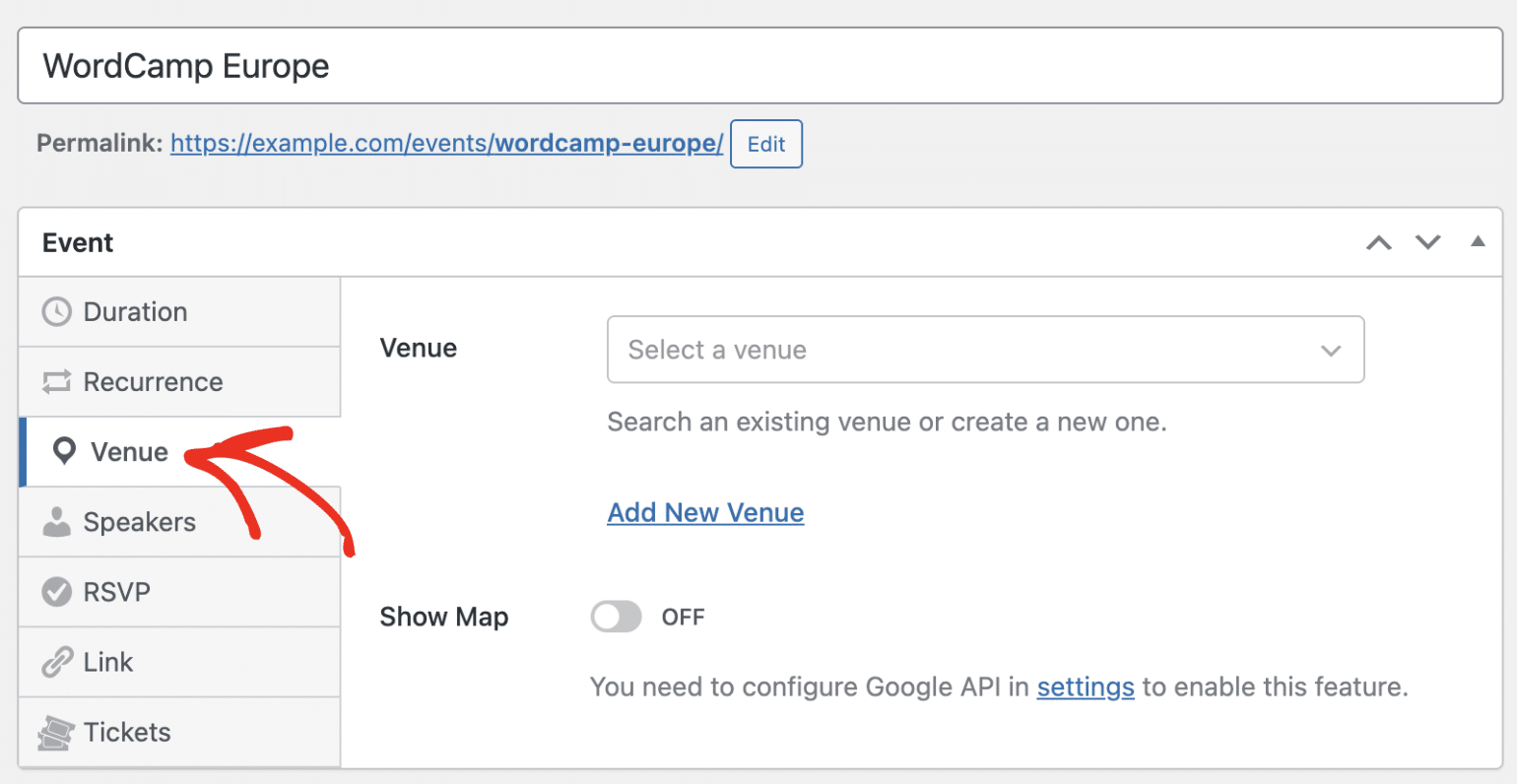Click the Speakers person icon
The width and height of the screenshot is (1517, 784).
point(57,522)
